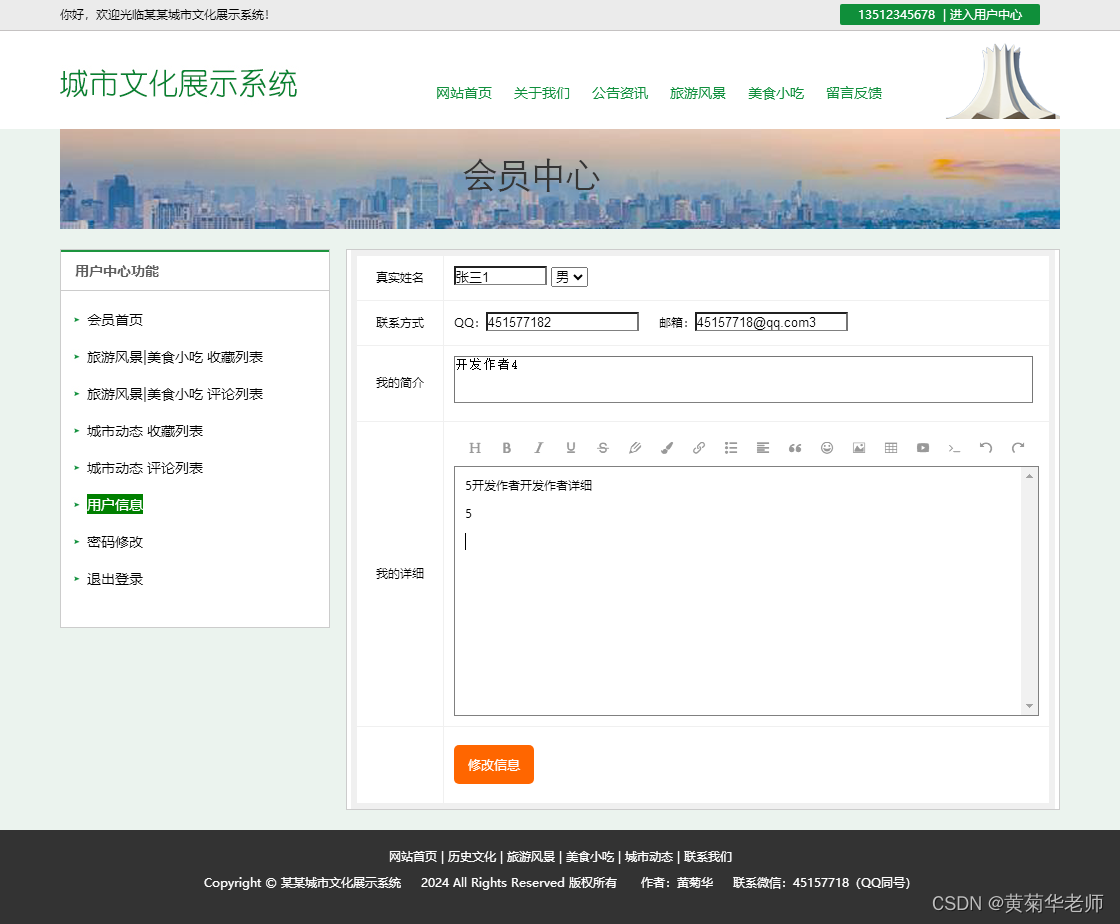Open the text color pen tool

coord(634,448)
